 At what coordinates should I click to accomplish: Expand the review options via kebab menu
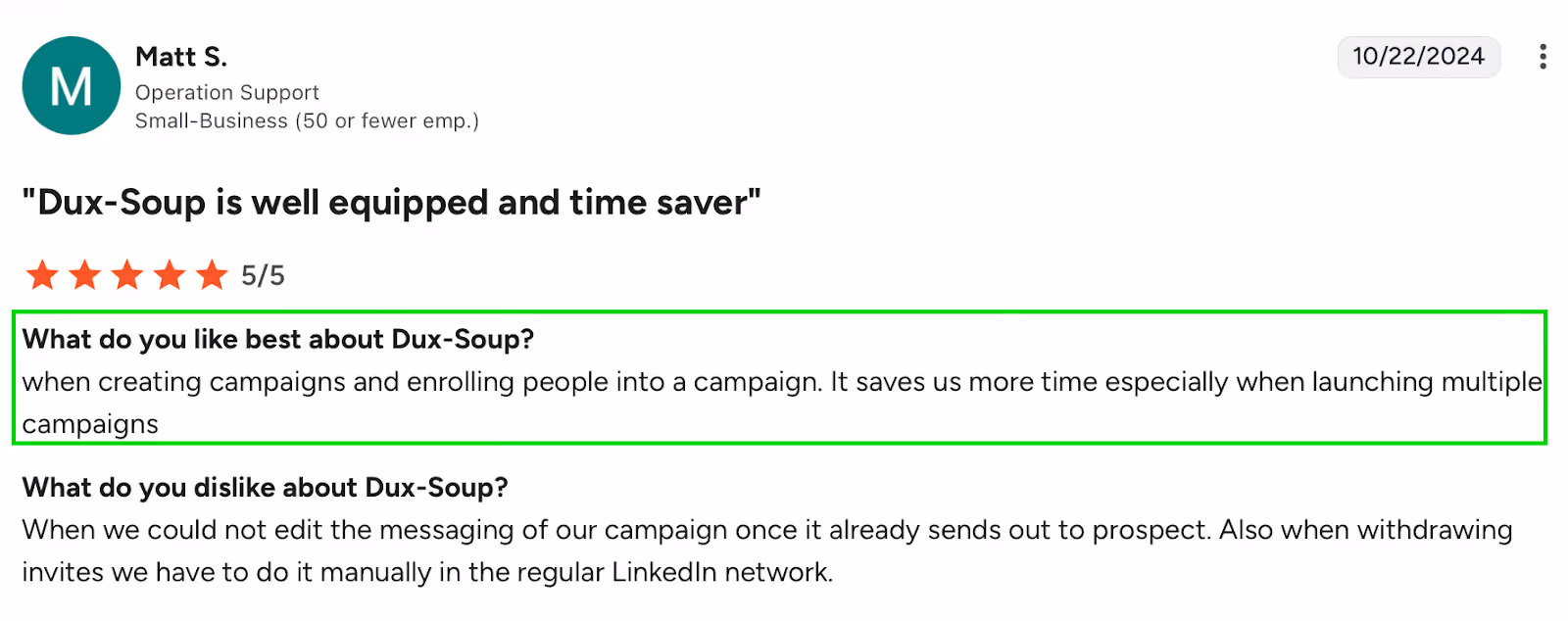(x=1545, y=55)
